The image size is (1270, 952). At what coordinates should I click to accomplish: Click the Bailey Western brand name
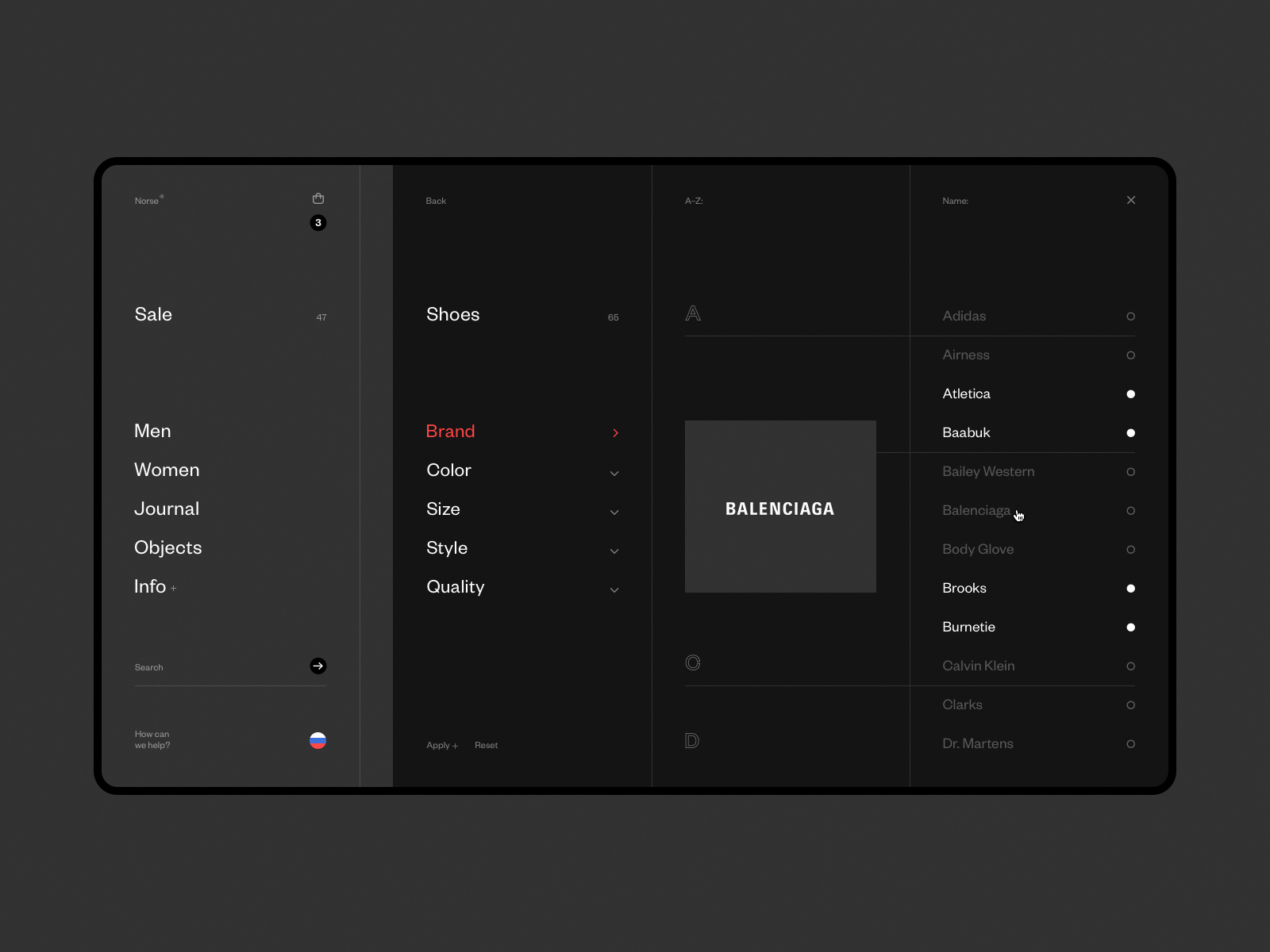coord(988,471)
